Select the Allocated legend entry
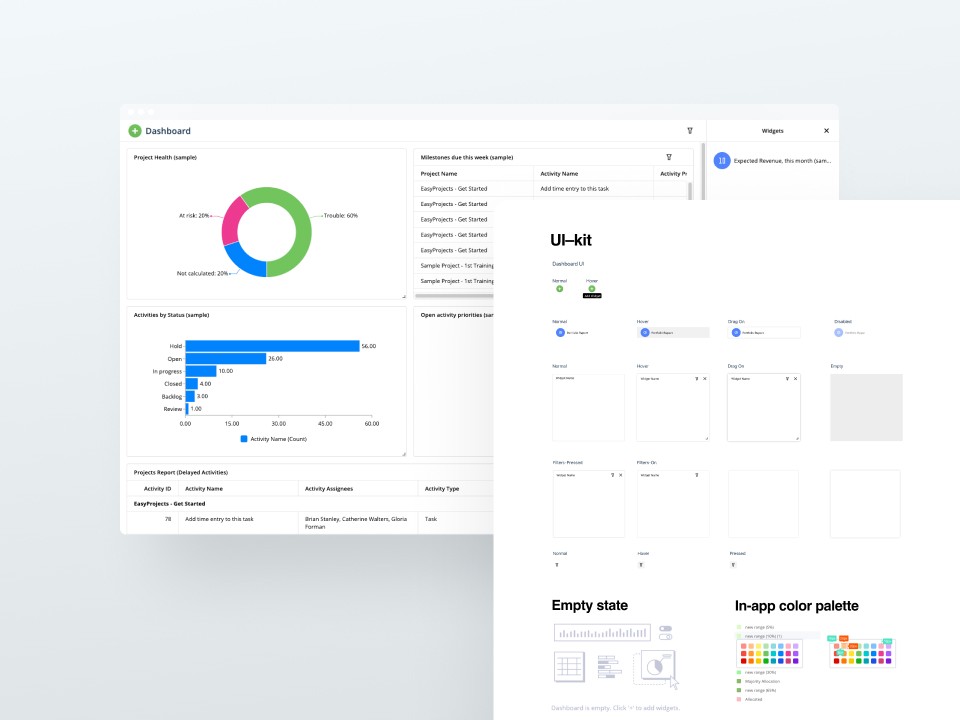 pos(749,699)
